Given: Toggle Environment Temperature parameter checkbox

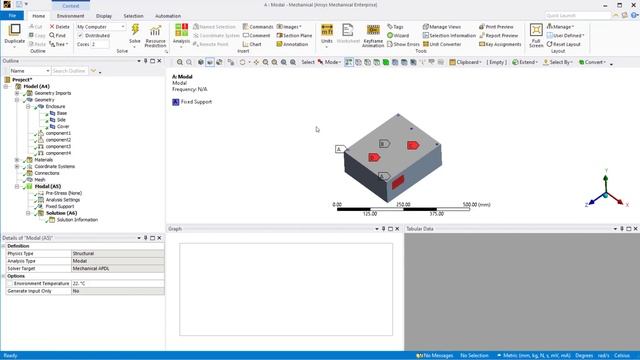Looking at the screenshot, I should click(x=10, y=284).
